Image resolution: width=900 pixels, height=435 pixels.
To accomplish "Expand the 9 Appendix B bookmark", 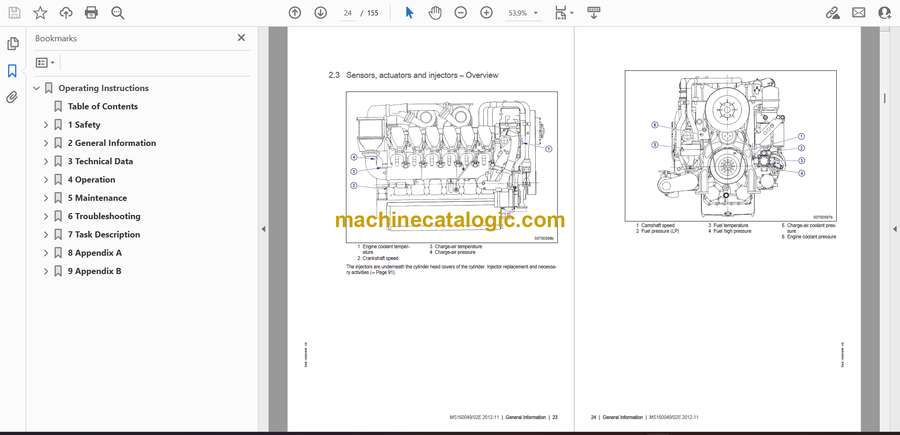I will pos(46,271).
